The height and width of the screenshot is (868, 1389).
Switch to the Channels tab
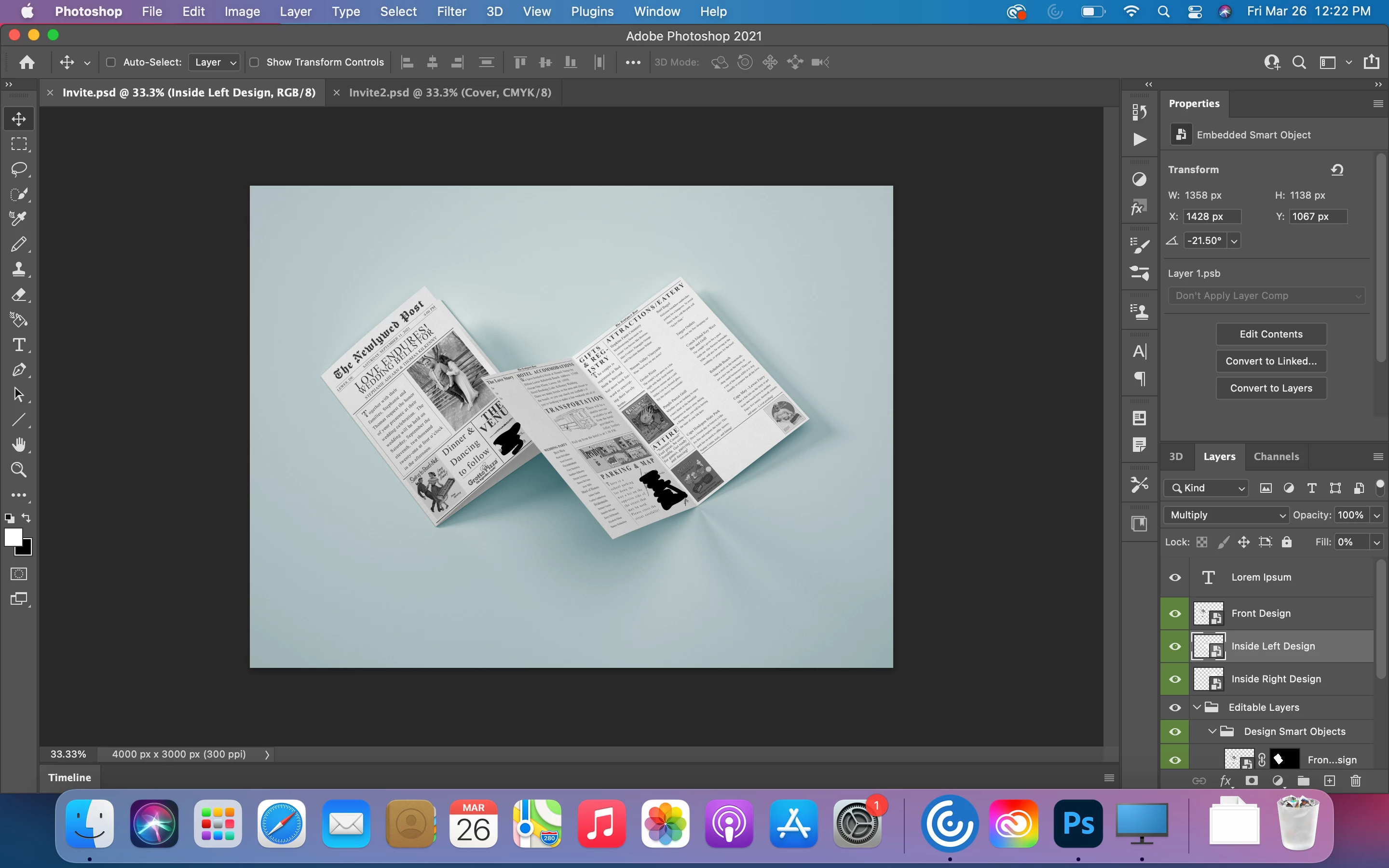pyautogui.click(x=1276, y=456)
